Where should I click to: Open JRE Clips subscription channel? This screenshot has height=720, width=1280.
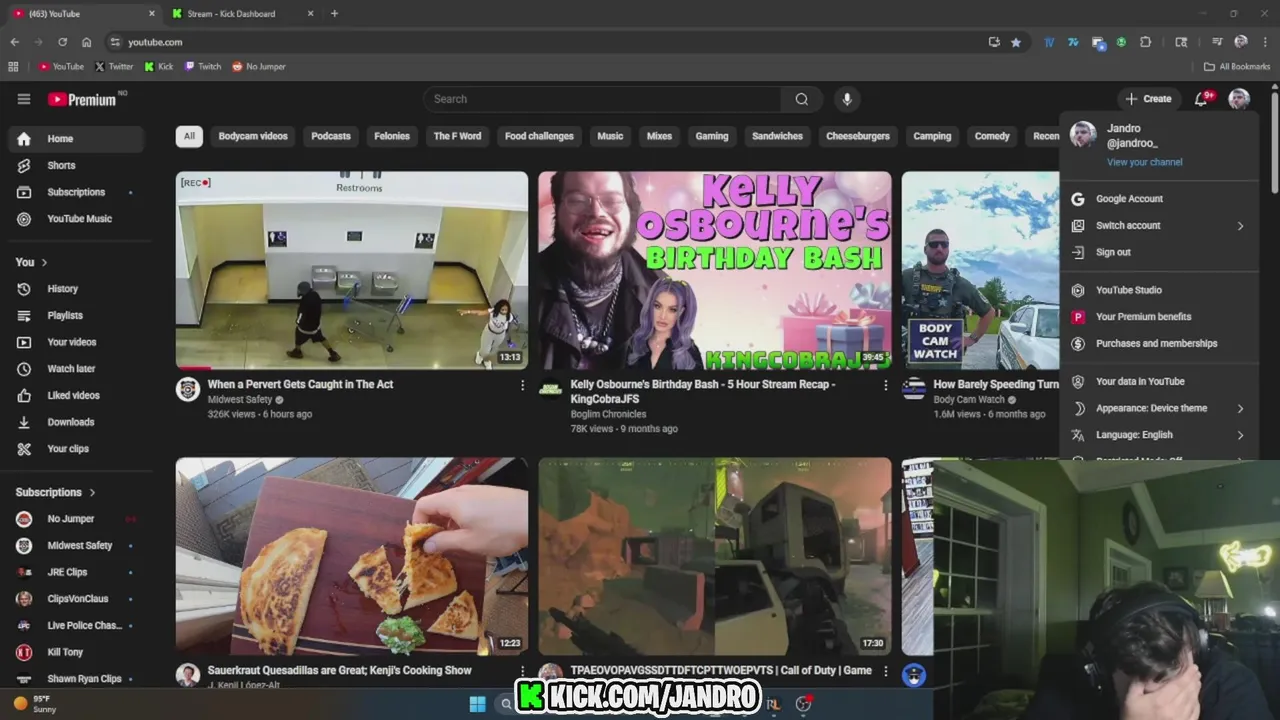76,572
